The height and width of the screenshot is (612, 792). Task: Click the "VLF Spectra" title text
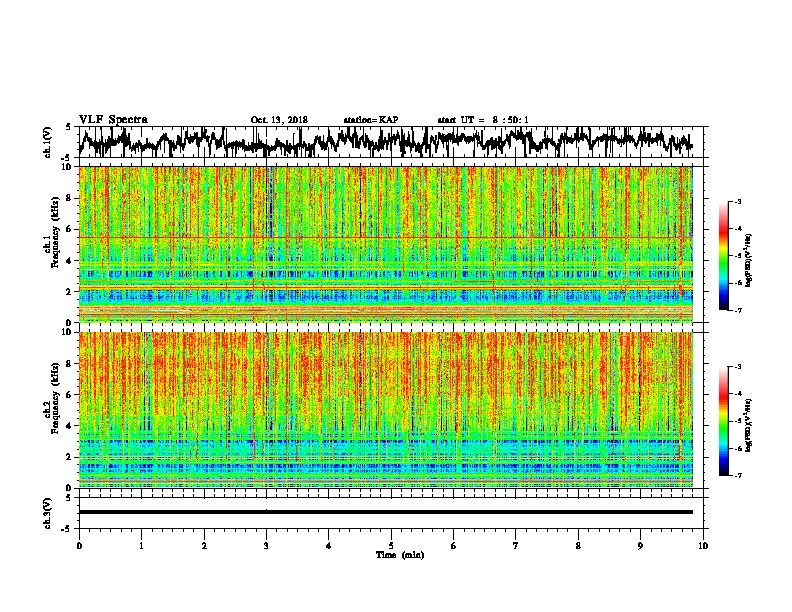[113, 120]
